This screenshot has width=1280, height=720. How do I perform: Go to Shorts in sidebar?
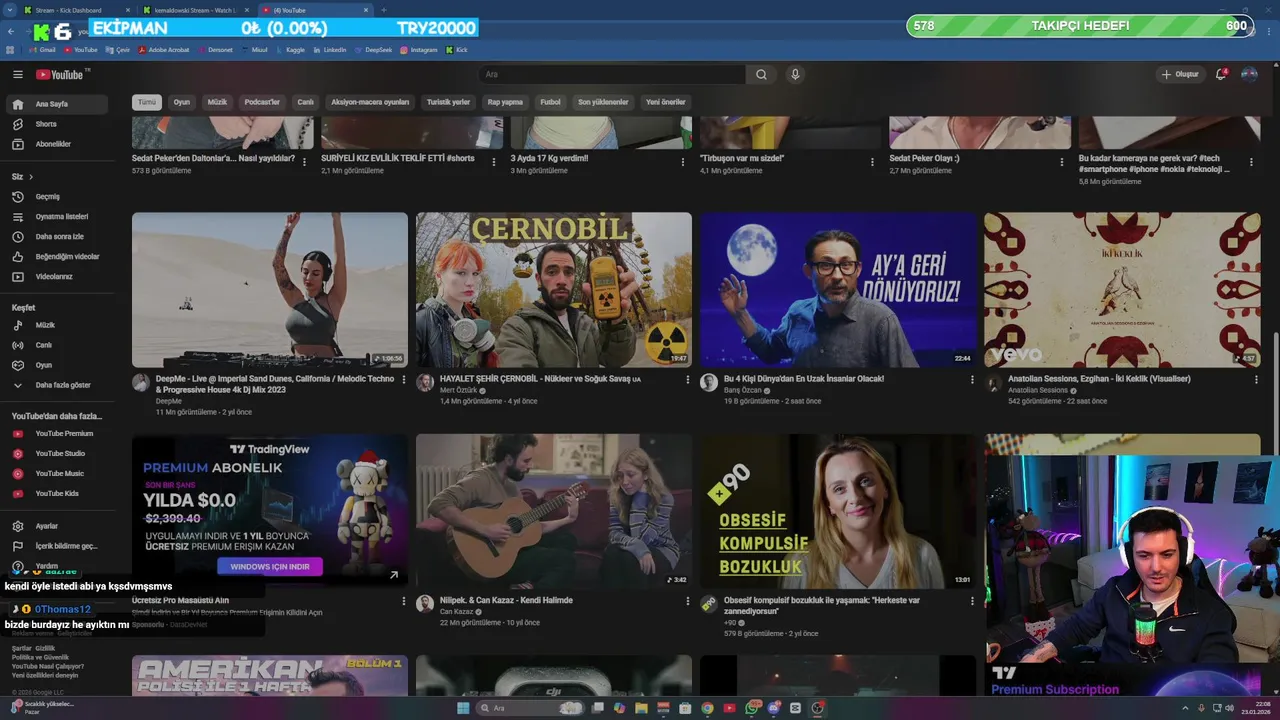[56, 124]
